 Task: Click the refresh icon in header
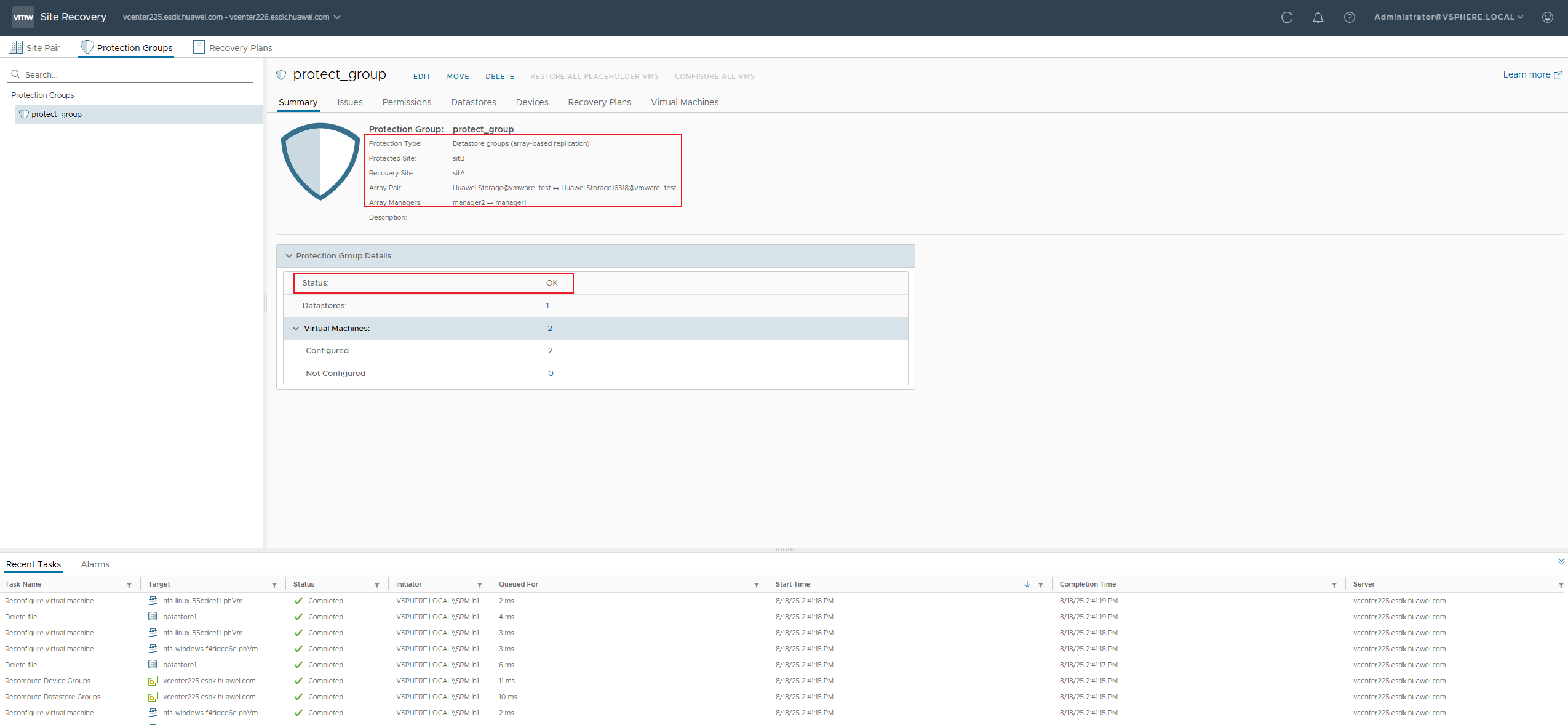click(x=1286, y=17)
